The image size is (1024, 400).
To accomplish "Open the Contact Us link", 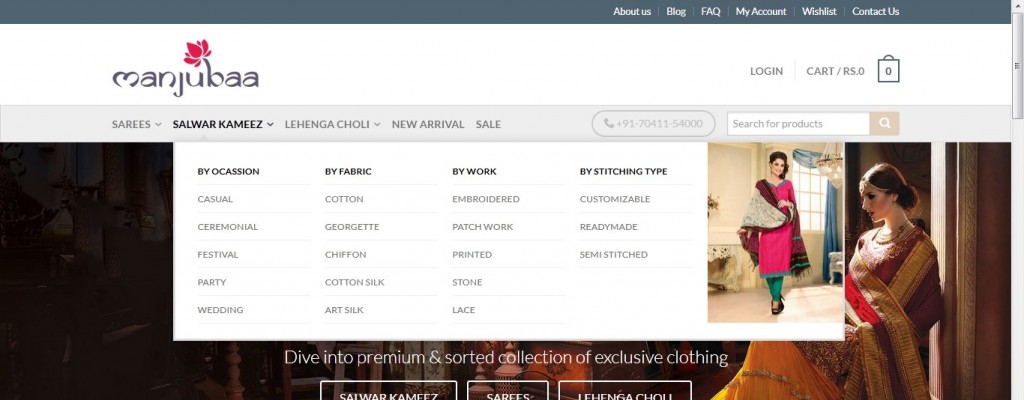I will [x=875, y=11].
